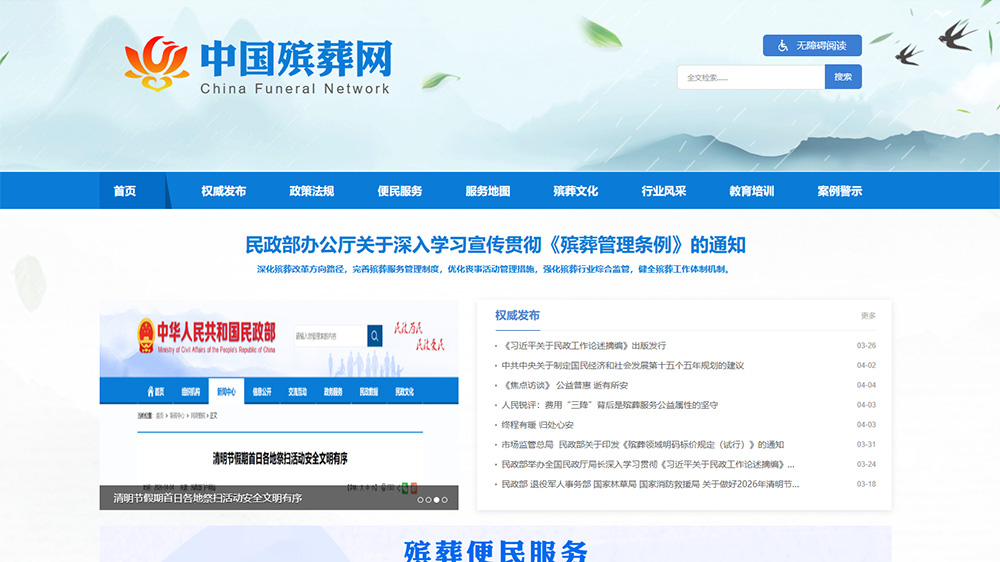This screenshot has width=1000, height=562.
Task: Select the fourth carousel indicator dot
Action: click(x=445, y=500)
